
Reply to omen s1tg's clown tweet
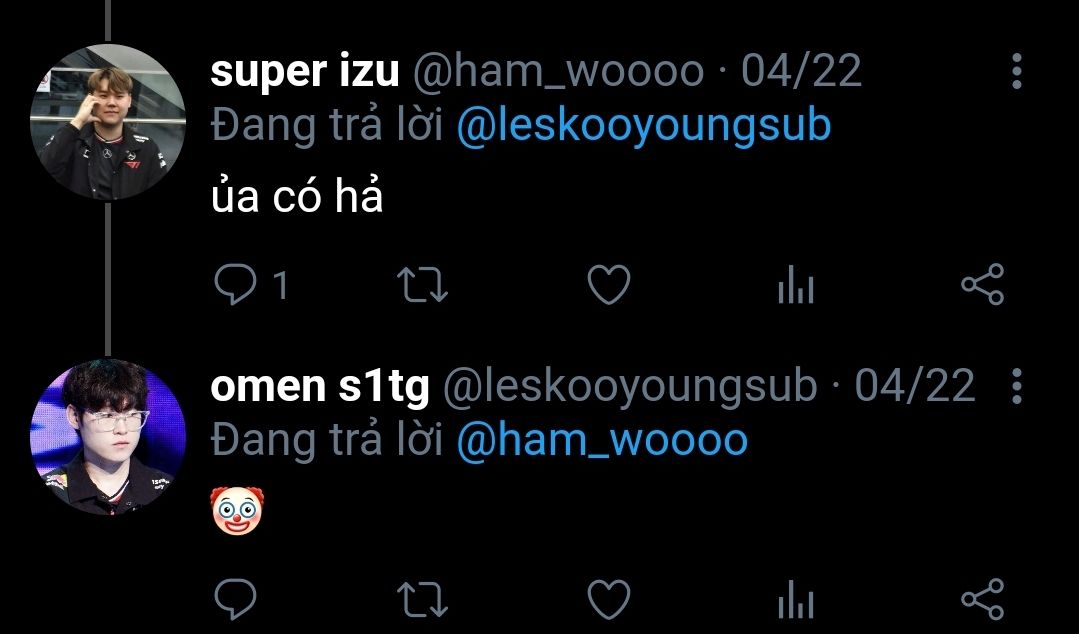click(x=235, y=600)
